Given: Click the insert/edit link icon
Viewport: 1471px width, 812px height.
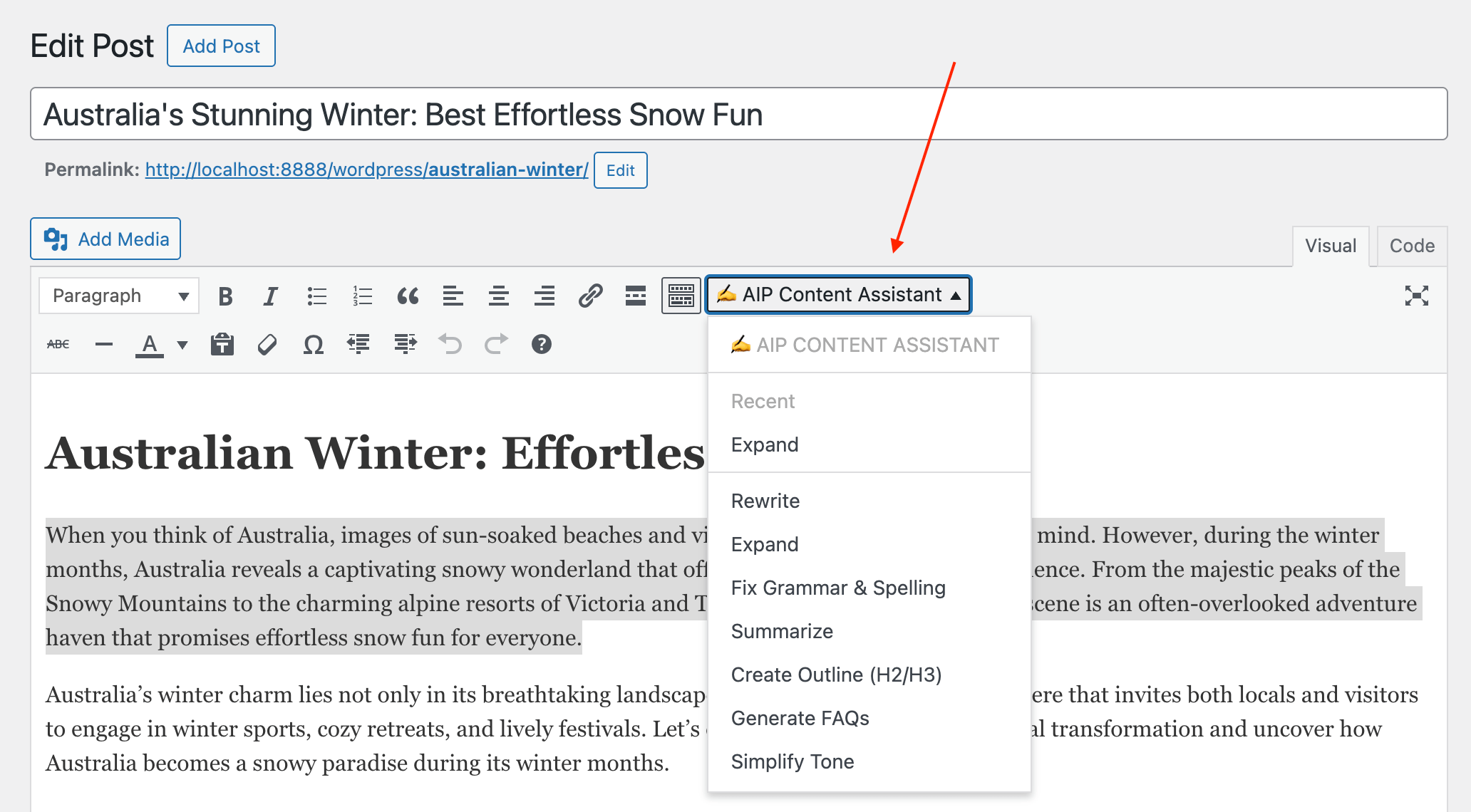Looking at the screenshot, I should click(x=590, y=296).
